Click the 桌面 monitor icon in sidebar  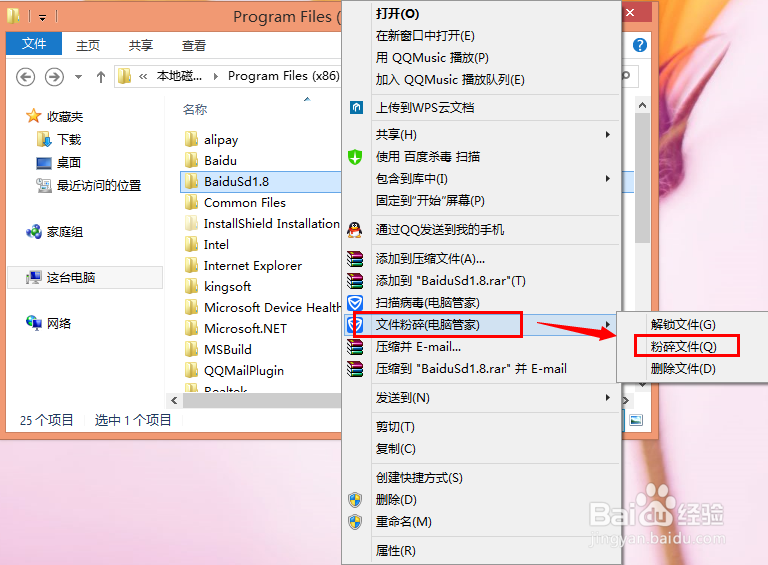tap(44, 163)
